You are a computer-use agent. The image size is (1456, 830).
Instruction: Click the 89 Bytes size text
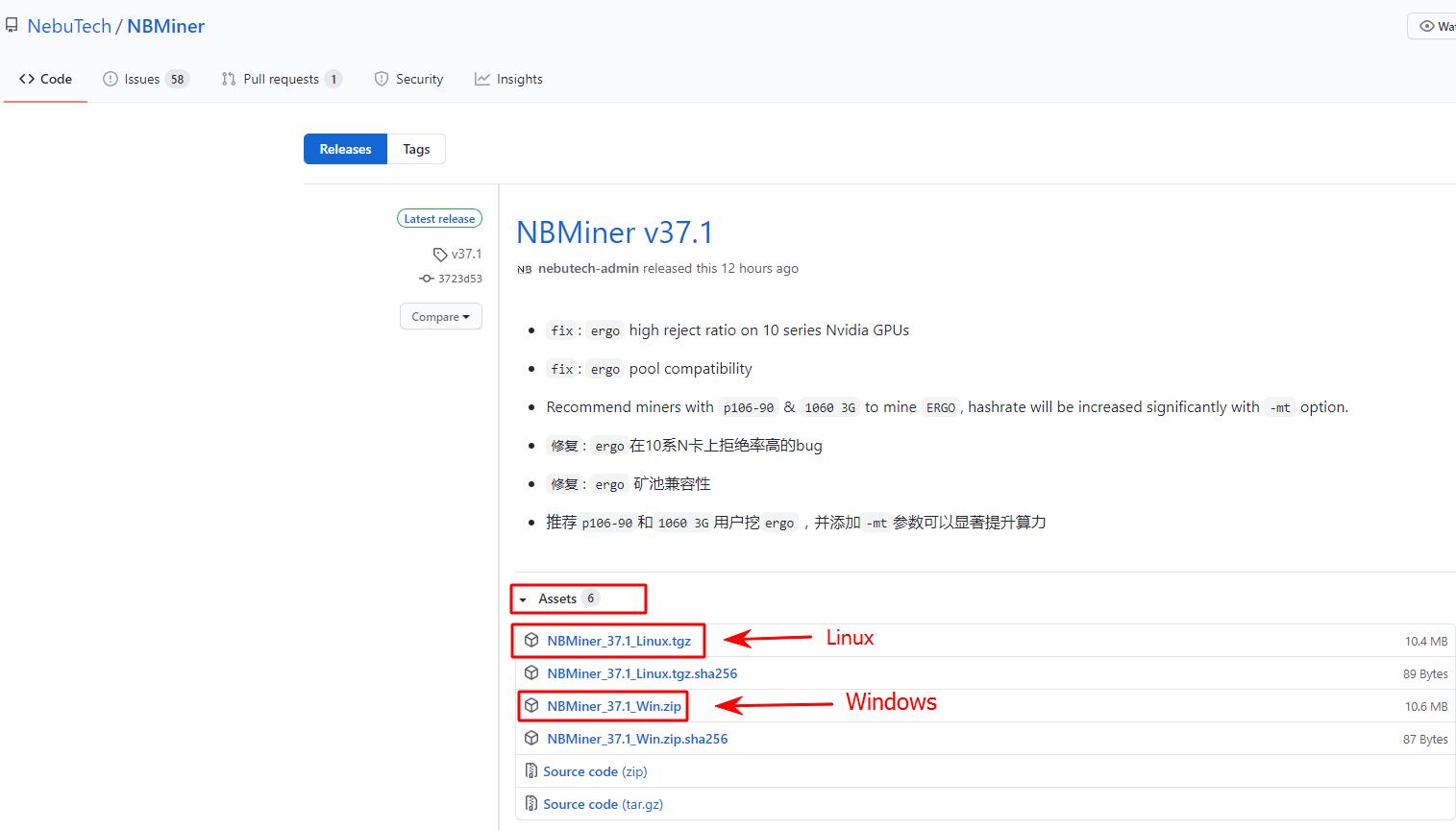tap(1425, 673)
